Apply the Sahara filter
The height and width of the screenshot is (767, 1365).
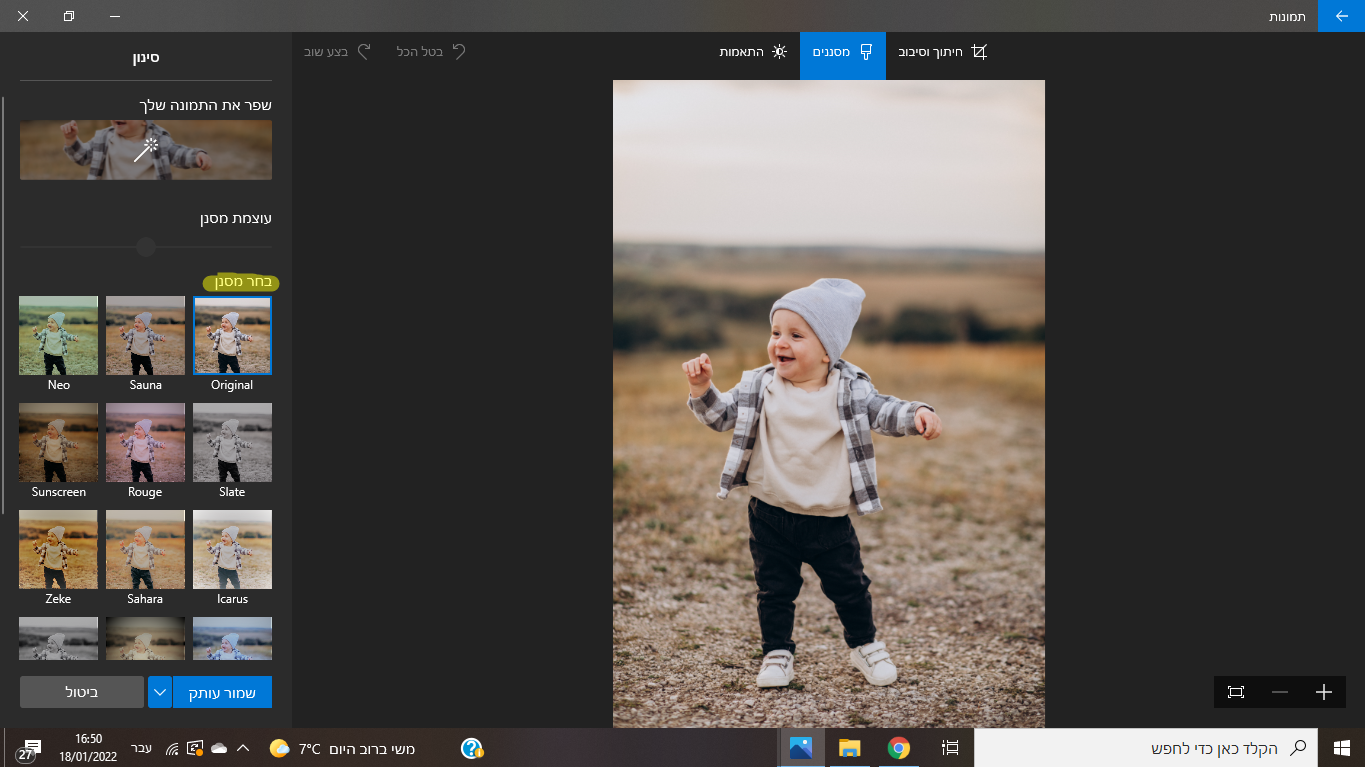[145, 549]
